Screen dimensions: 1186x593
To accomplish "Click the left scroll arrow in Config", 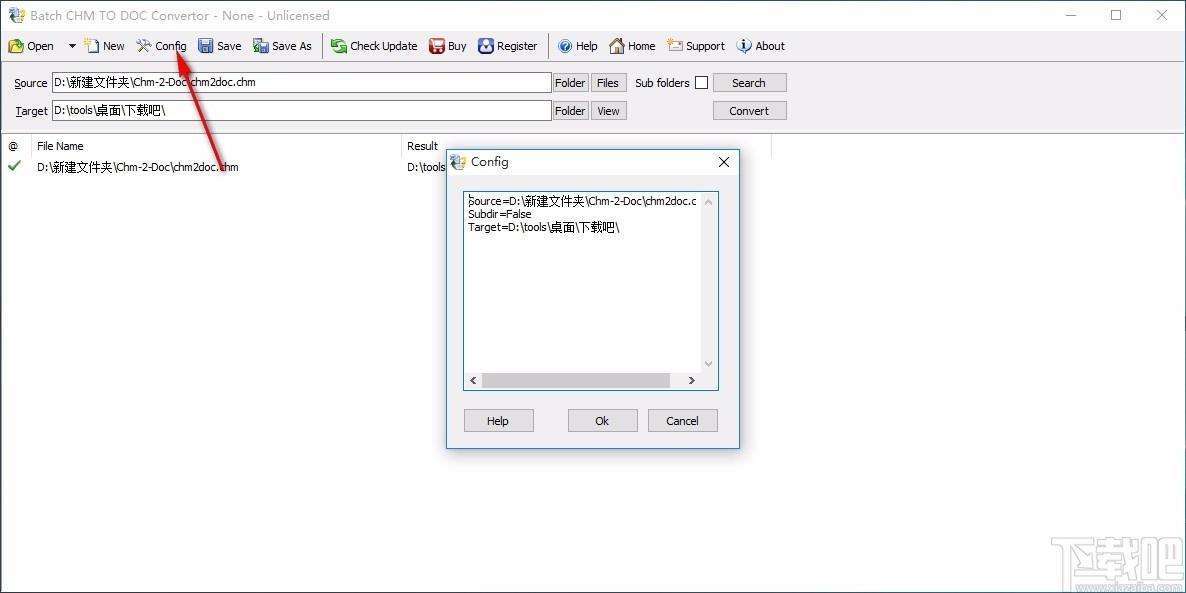I will (473, 380).
